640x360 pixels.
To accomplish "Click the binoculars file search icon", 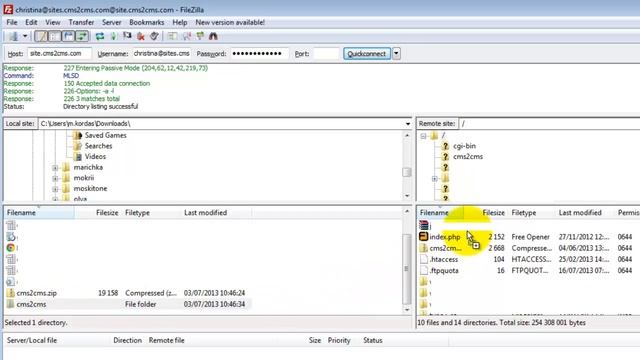I will point(213,36).
